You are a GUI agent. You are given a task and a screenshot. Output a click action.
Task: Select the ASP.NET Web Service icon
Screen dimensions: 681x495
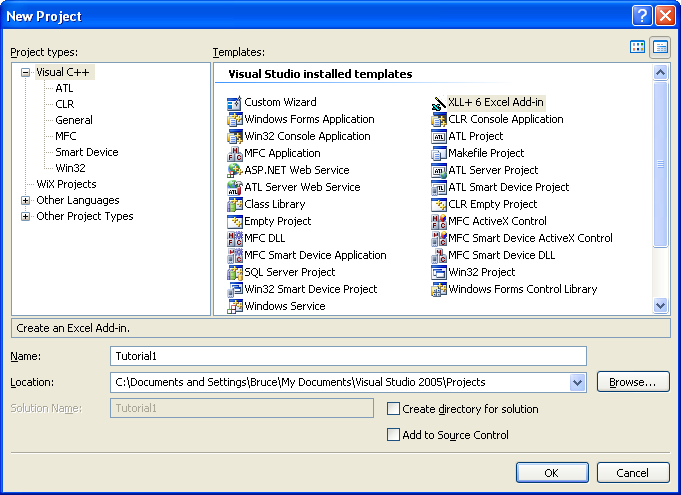(x=235, y=171)
